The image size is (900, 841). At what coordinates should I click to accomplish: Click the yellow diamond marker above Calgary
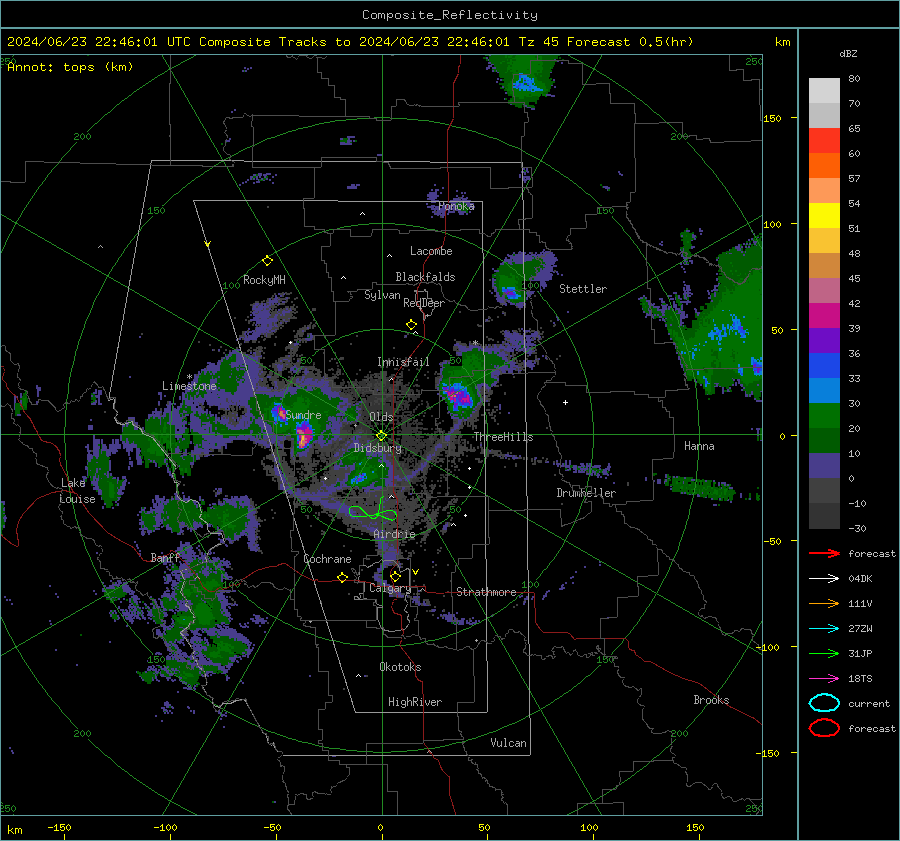tap(395, 576)
